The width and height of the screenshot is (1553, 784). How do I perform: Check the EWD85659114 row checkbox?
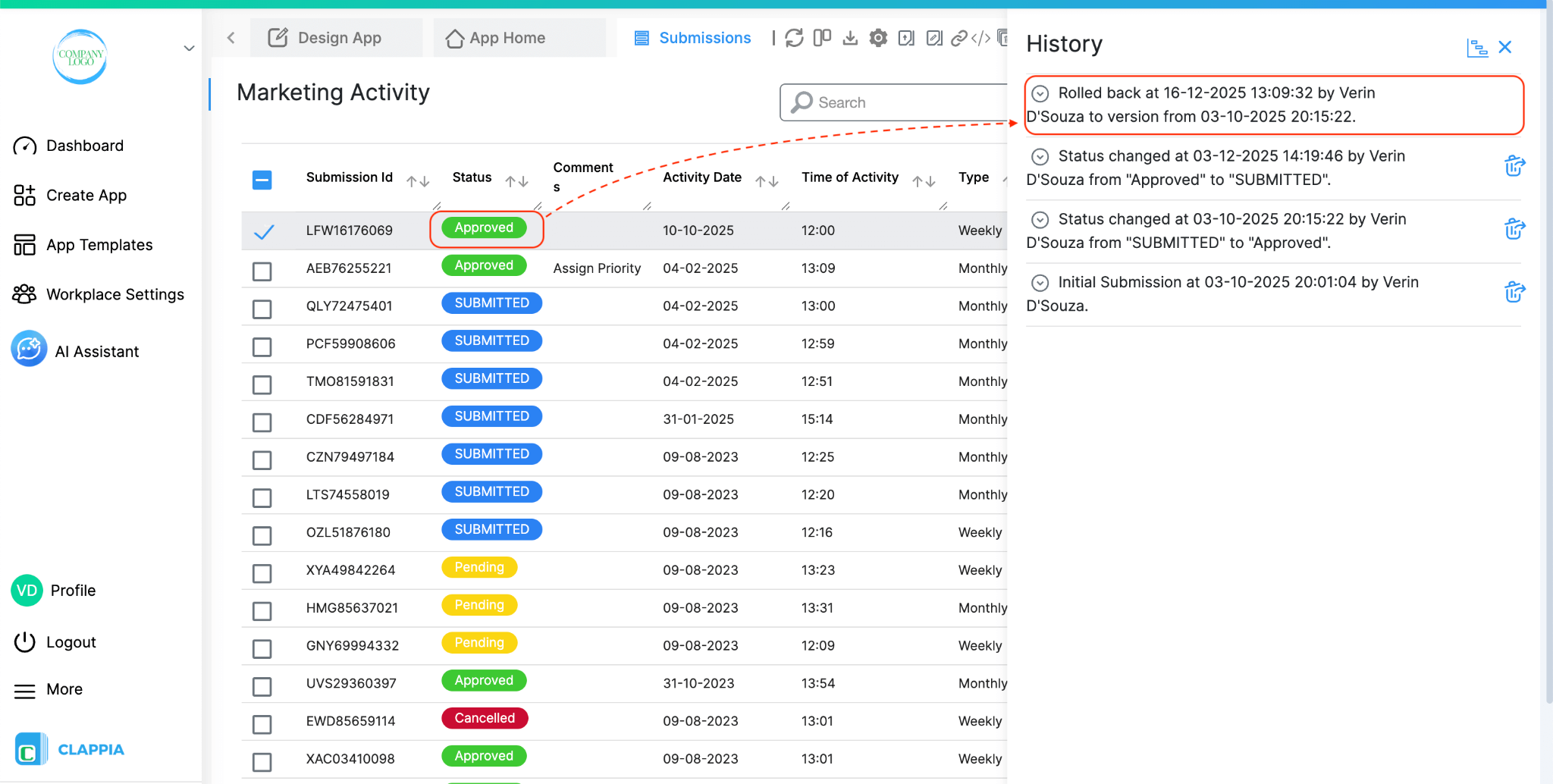pyautogui.click(x=262, y=725)
